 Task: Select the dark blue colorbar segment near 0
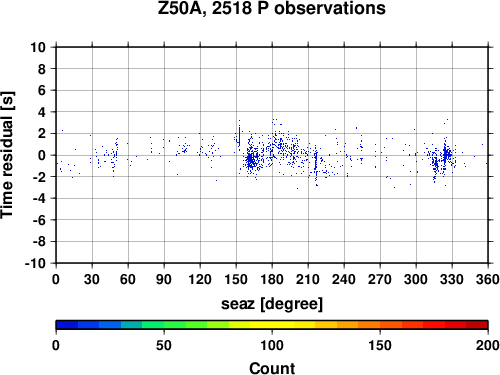pos(67,325)
